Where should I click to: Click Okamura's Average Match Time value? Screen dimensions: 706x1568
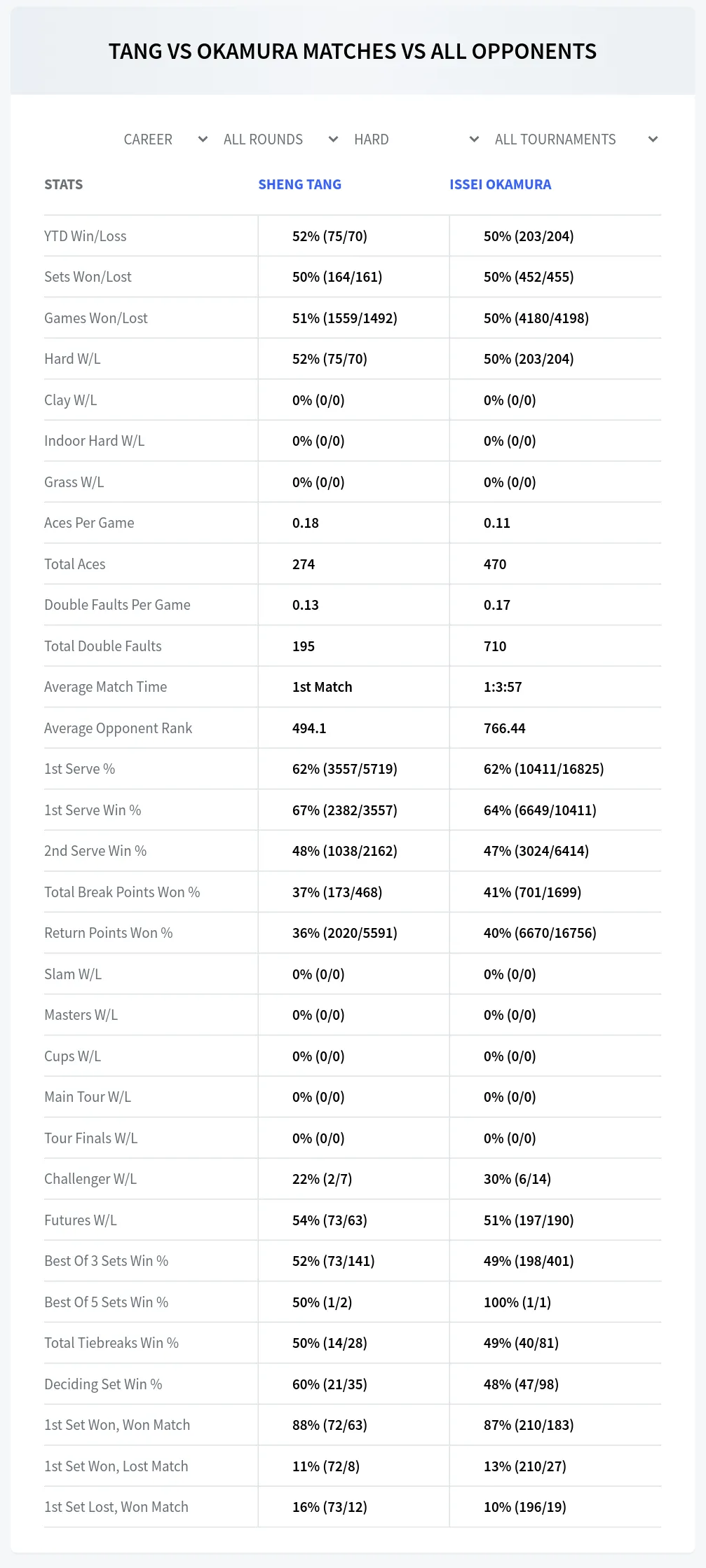click(x=503, y=687)
